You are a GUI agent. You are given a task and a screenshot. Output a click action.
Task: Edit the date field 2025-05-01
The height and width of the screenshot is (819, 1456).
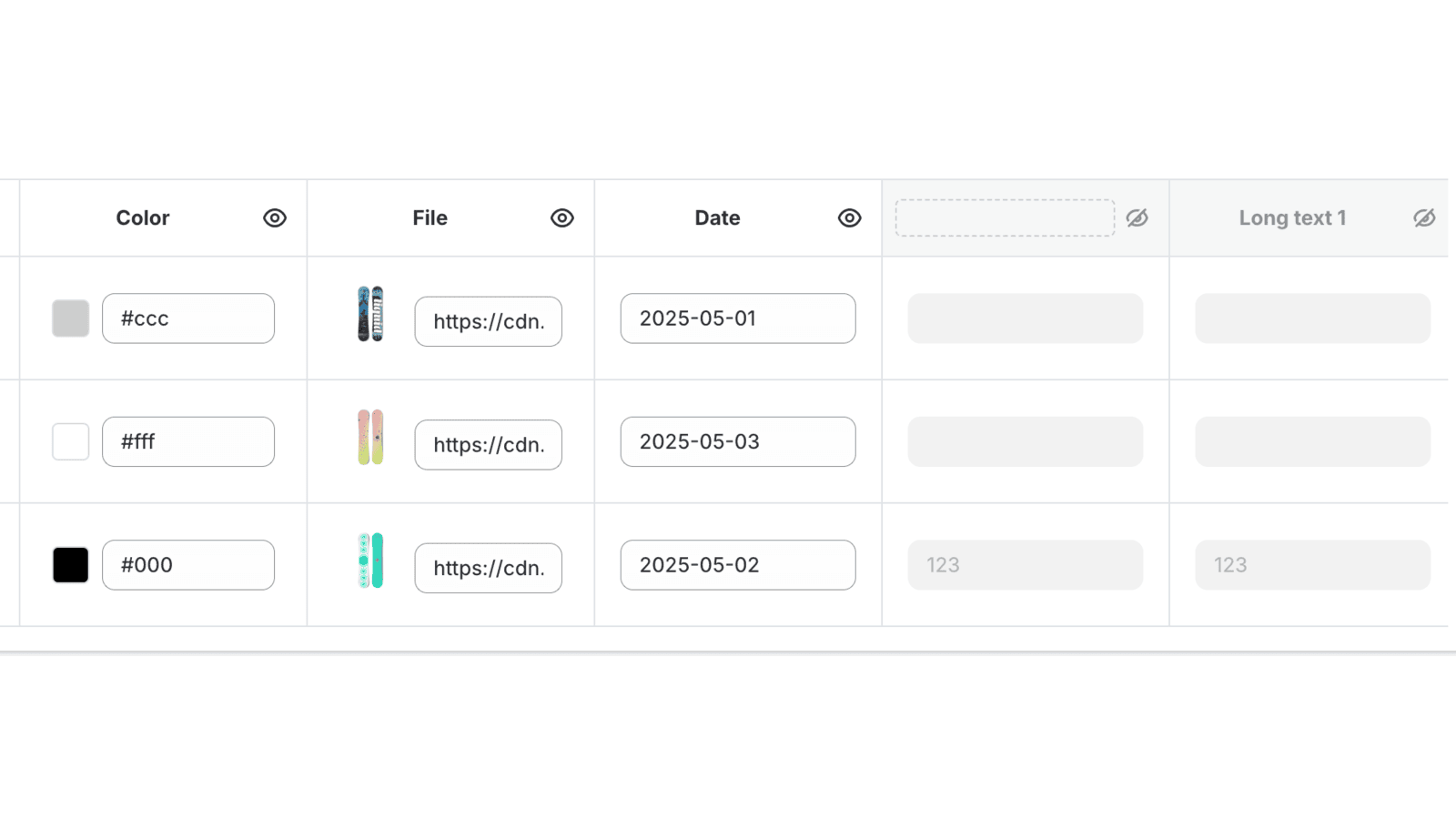(738, 318)
